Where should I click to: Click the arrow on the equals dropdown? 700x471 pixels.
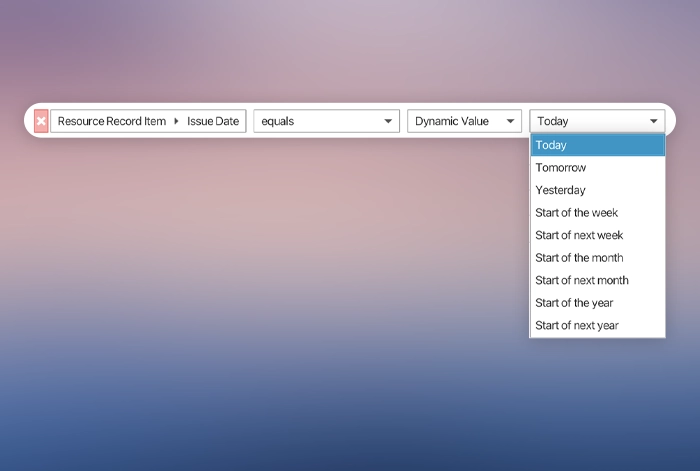[389, 121]
